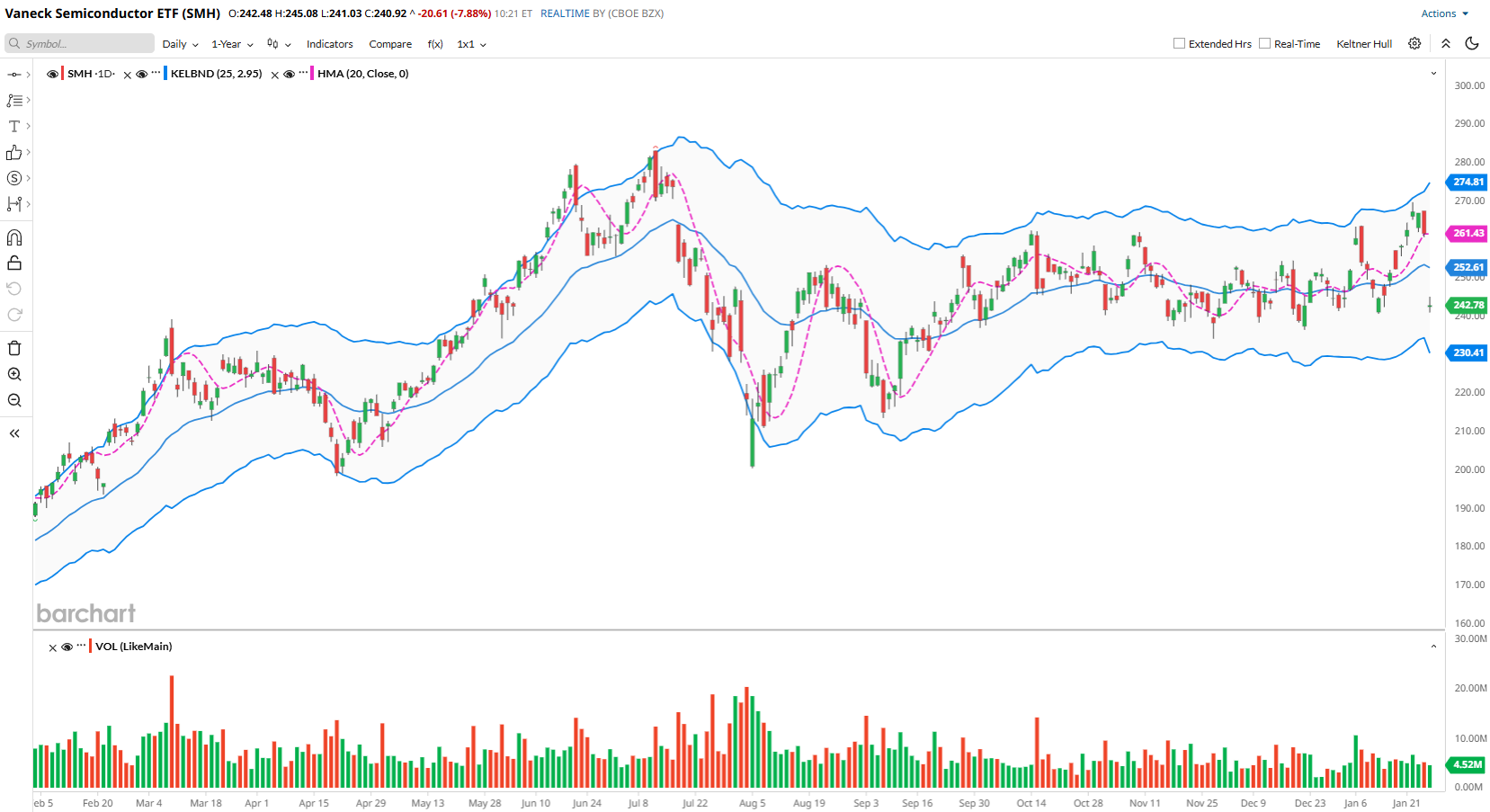Tick the Real-Time checkbox
The image size is (1490, 812).
point(1264,43)
